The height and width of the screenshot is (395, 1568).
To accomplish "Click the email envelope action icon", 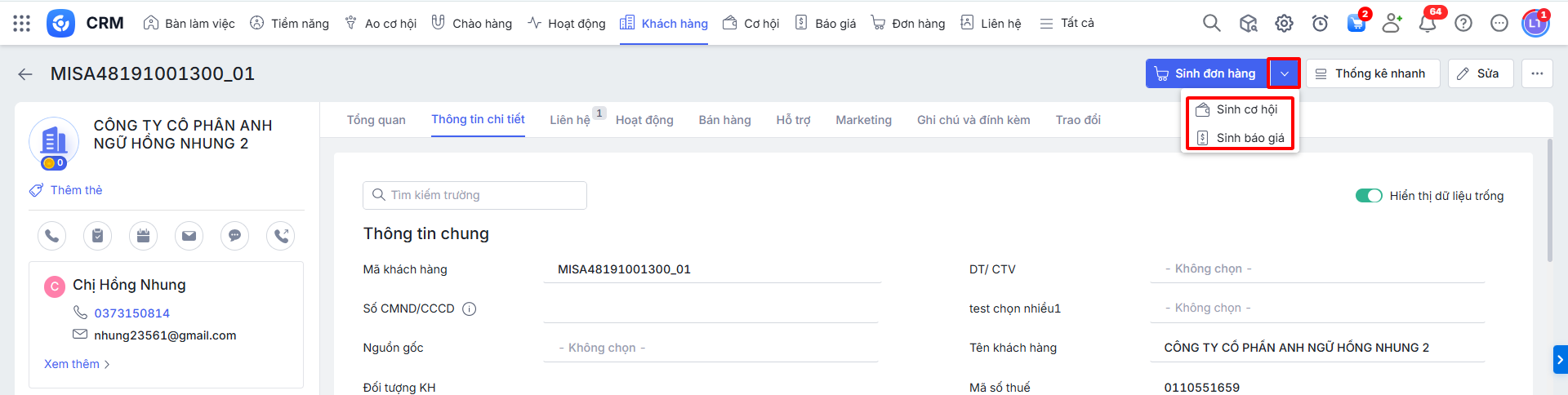I will coord(189,236).
